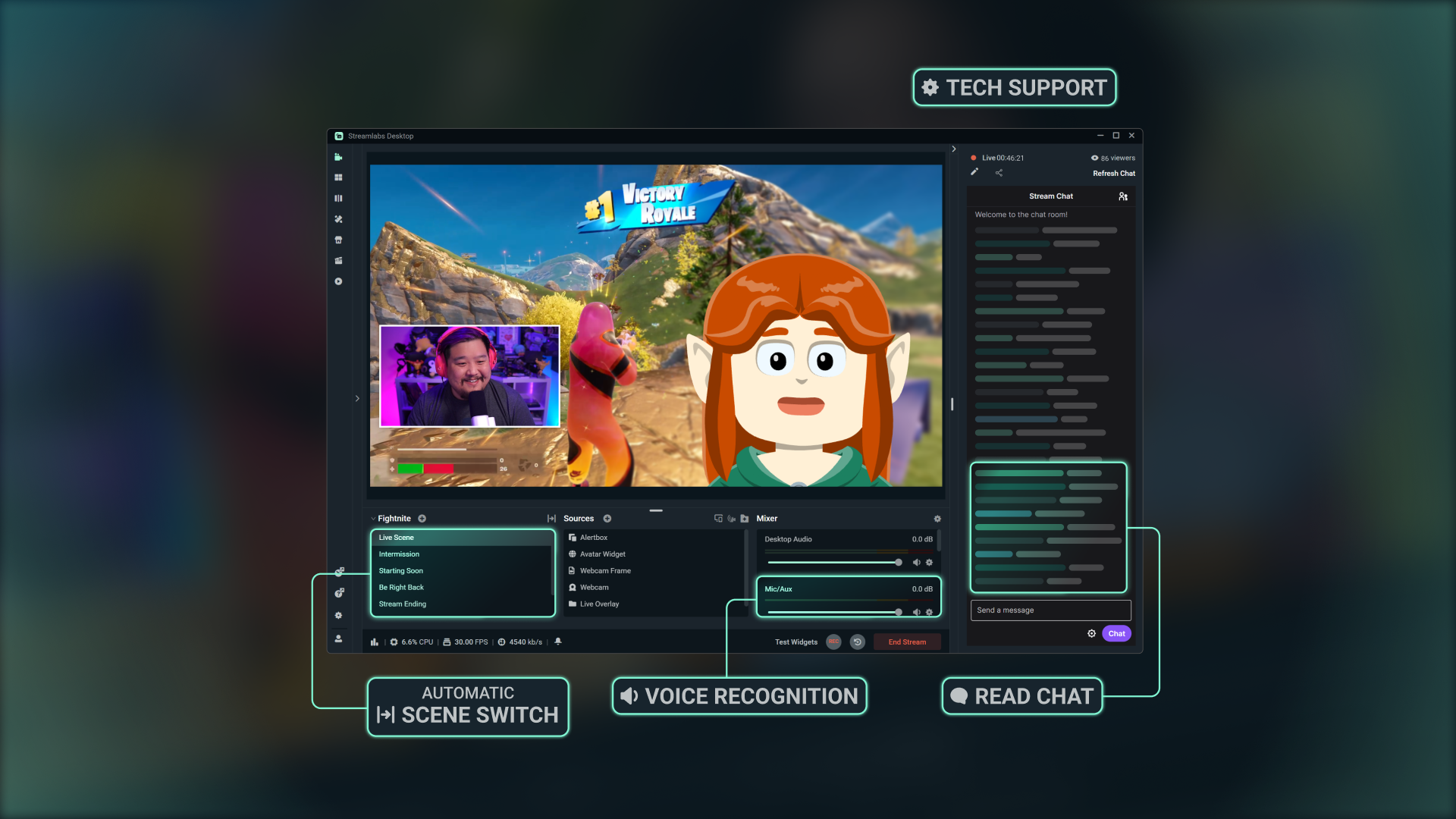Open the Recordings play-circle sidebar icon
Image resolution: width=1456 pixels, height=819 pixels.
[338, 281]
